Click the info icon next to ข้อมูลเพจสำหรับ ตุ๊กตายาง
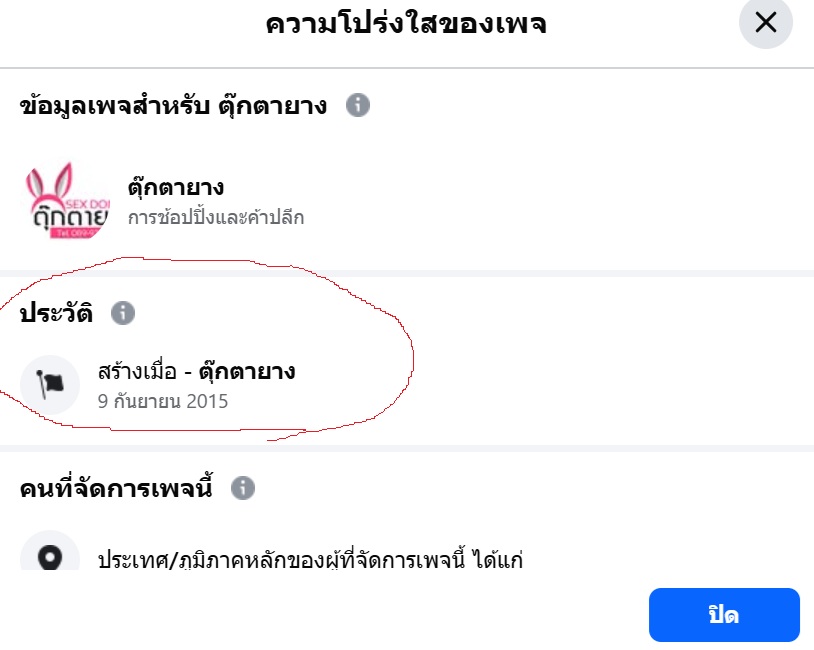This screenshot has width=814, height=650. [358, 104]
